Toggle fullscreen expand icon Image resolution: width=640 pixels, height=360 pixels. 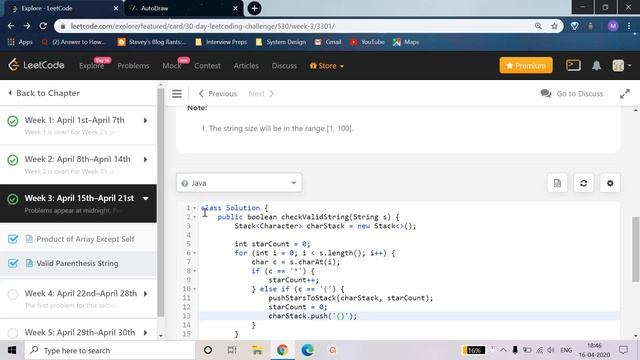(624, 93)
